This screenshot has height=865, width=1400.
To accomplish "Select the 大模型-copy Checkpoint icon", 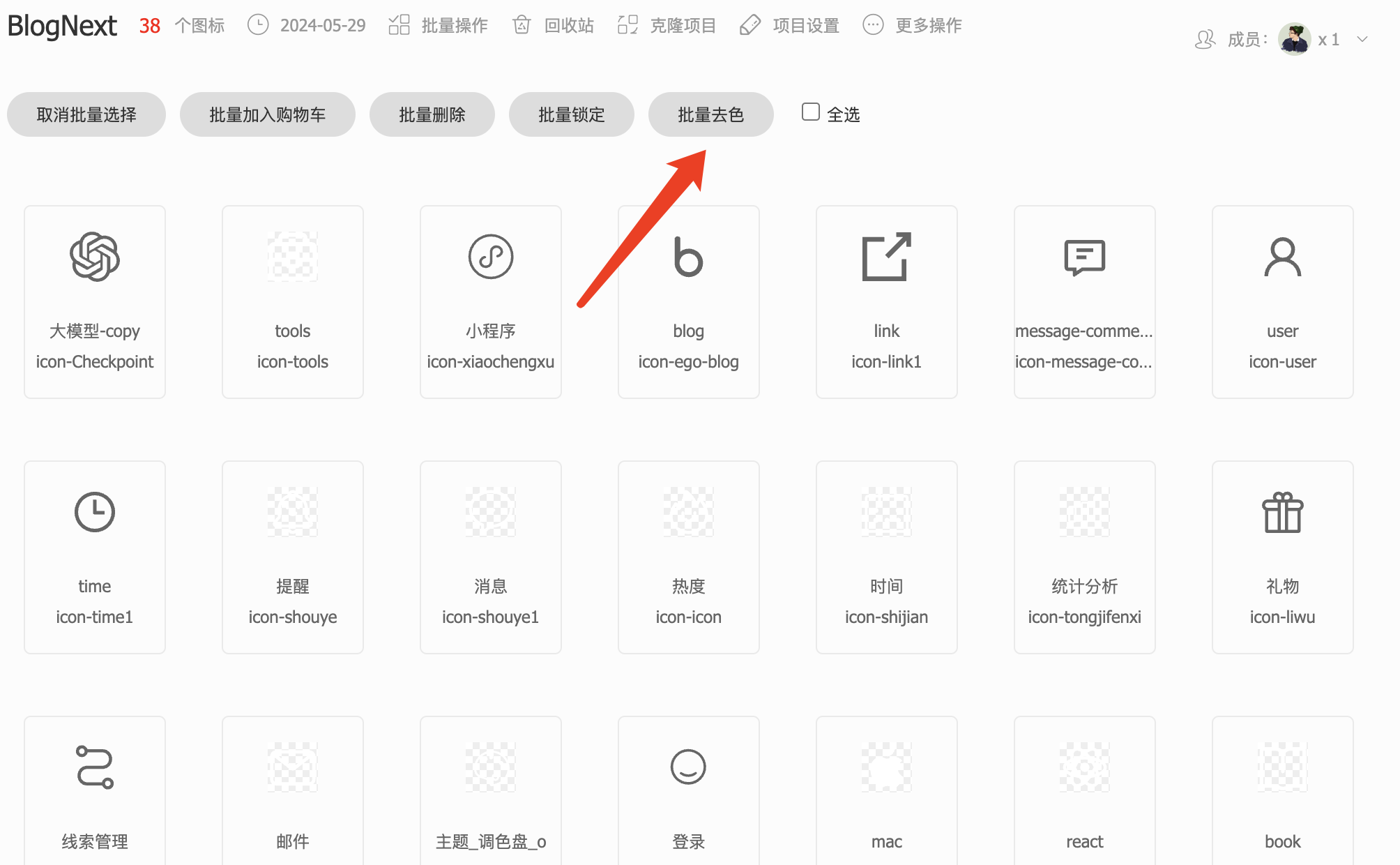I will tap(95, 257).
